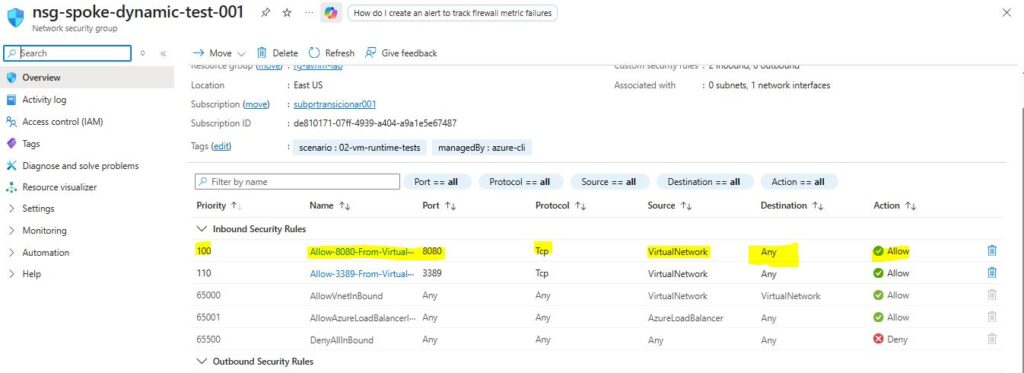Click the AzureLoadBalancer source cell
Viewport: 1024px width, 373px height.
[x=685, y=317]
